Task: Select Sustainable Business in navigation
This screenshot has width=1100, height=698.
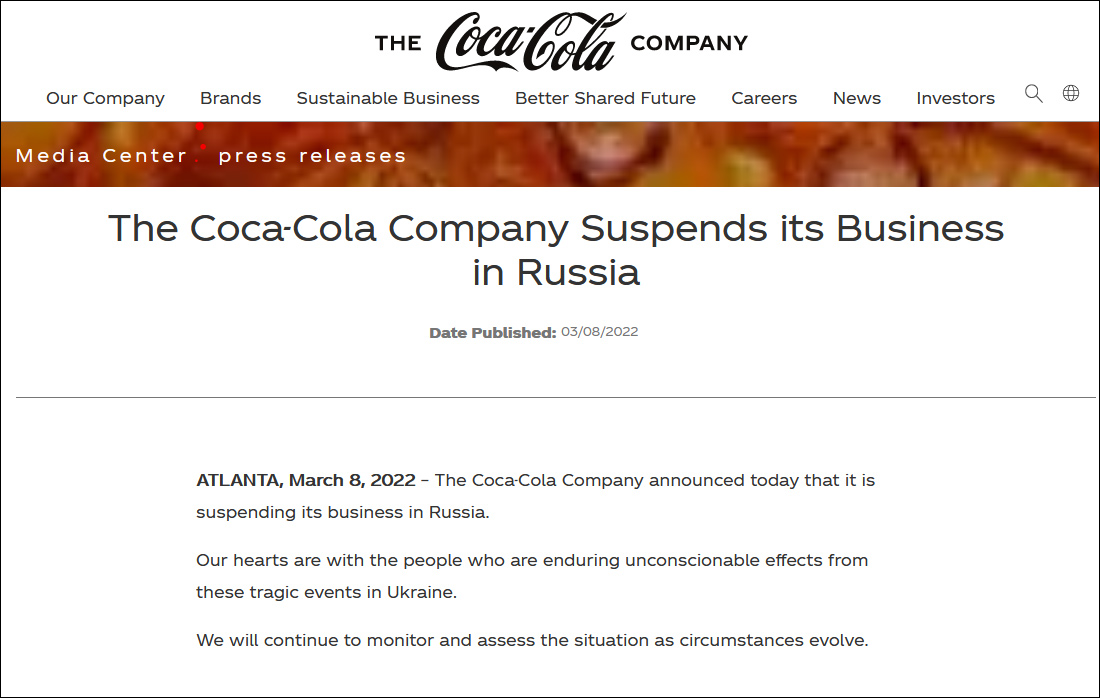Action: [x=388, y=98]
